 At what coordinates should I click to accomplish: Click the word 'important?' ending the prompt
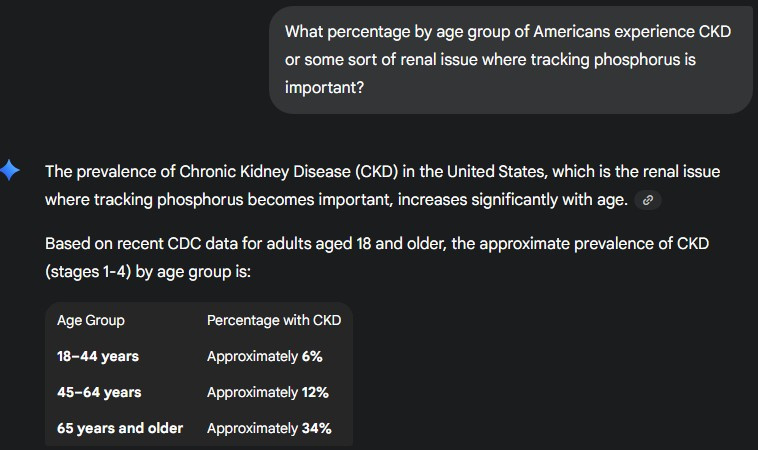point(324,88)
